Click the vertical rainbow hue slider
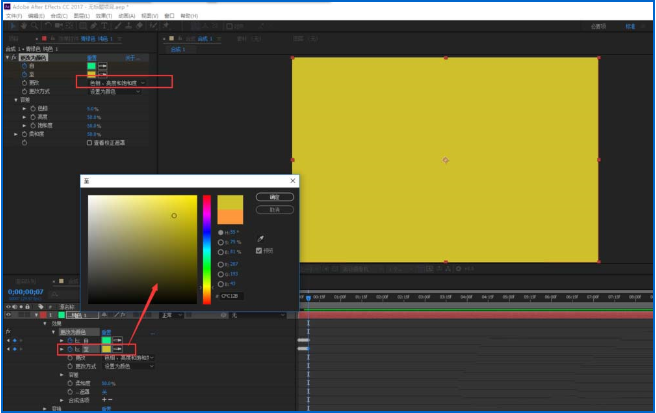 pos(207,248)
